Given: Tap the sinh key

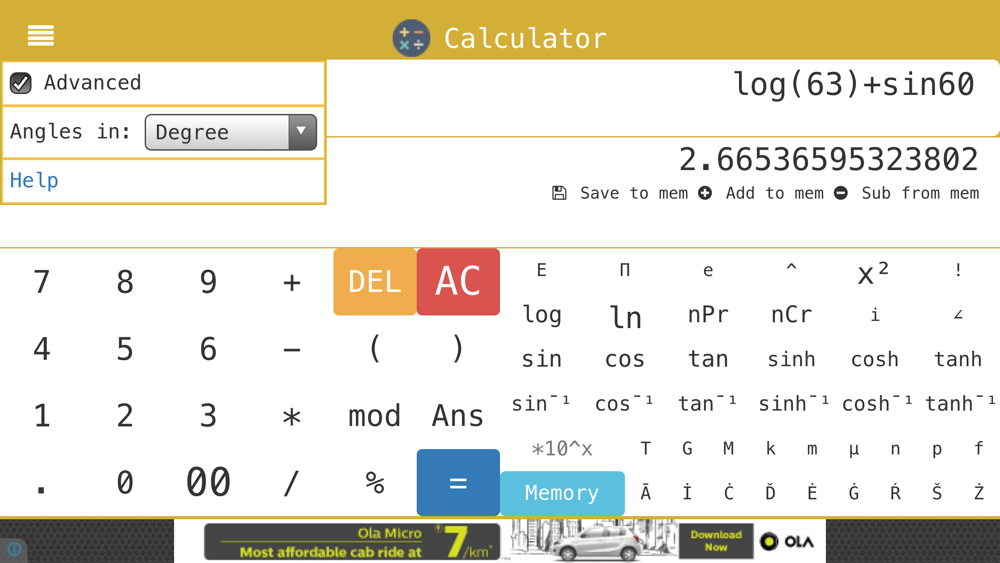Looking at the screenshot, I should click(x=791, y=359).
